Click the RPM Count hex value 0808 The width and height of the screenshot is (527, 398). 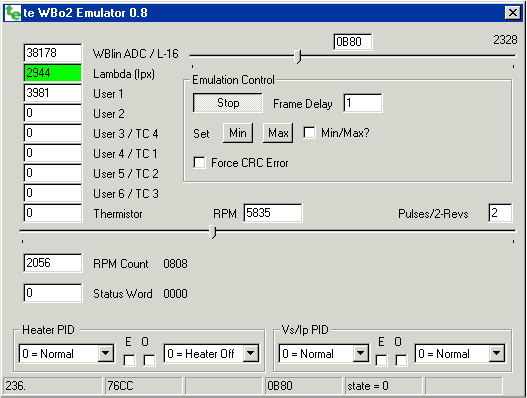(175, 264)
